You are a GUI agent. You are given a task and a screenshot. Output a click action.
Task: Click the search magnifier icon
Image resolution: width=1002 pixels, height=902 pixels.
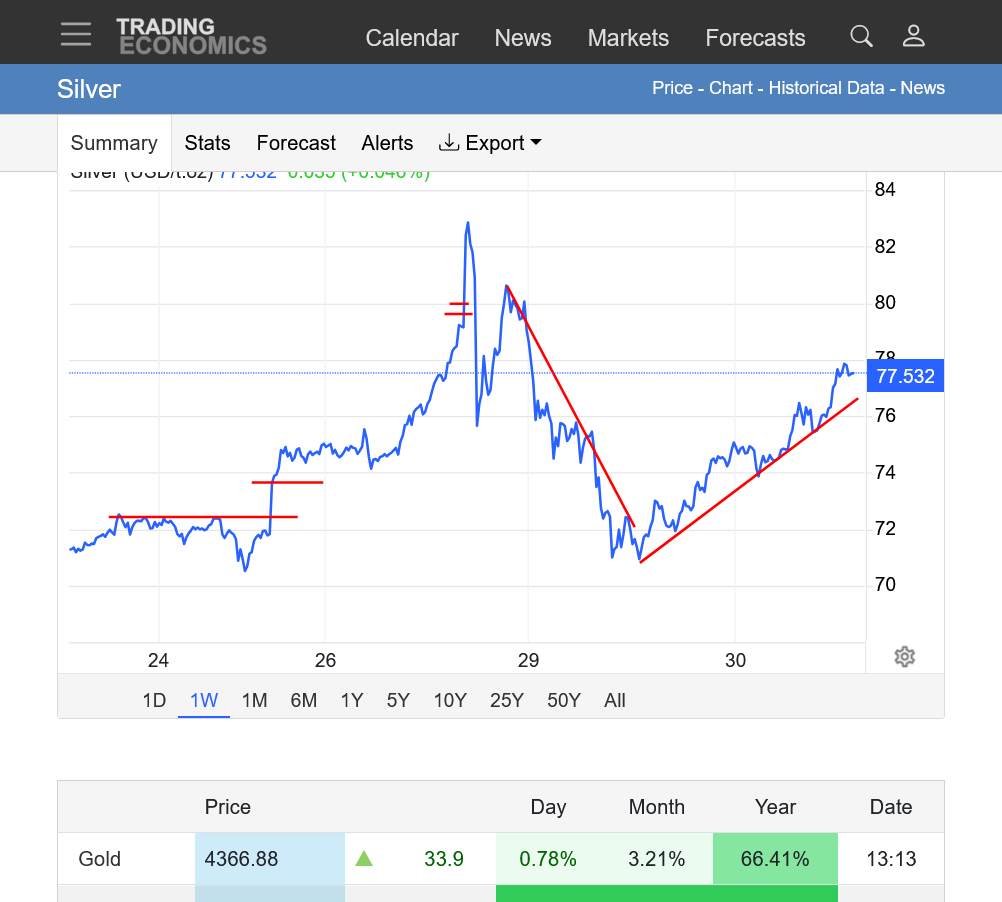tap(861, 37)
